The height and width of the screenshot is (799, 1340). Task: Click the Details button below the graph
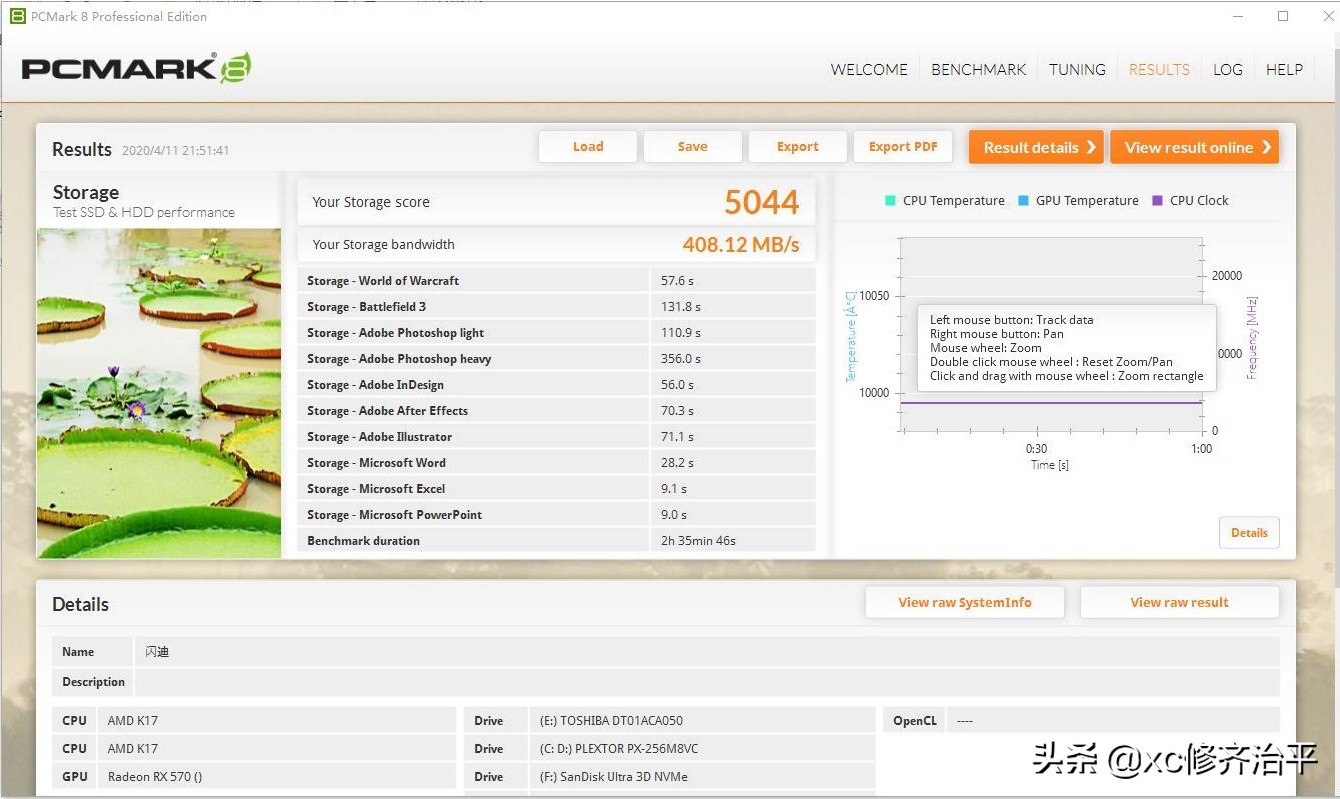tap(1249, 532)
